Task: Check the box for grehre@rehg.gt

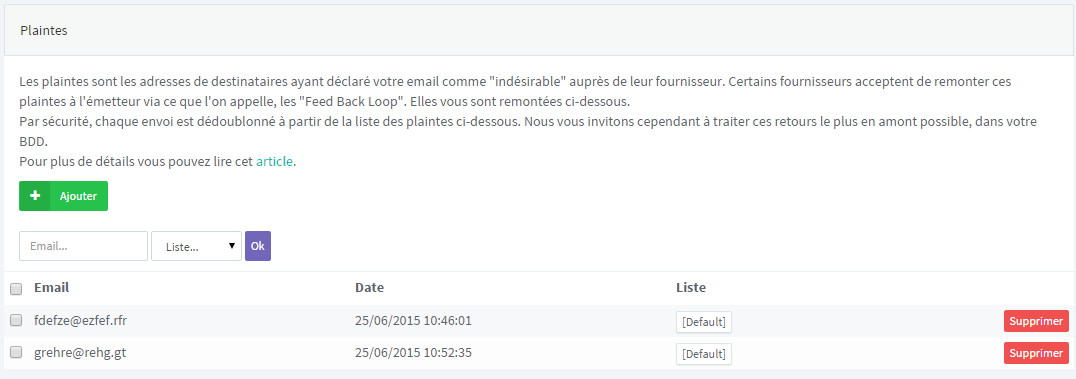Action: (16, 353)
